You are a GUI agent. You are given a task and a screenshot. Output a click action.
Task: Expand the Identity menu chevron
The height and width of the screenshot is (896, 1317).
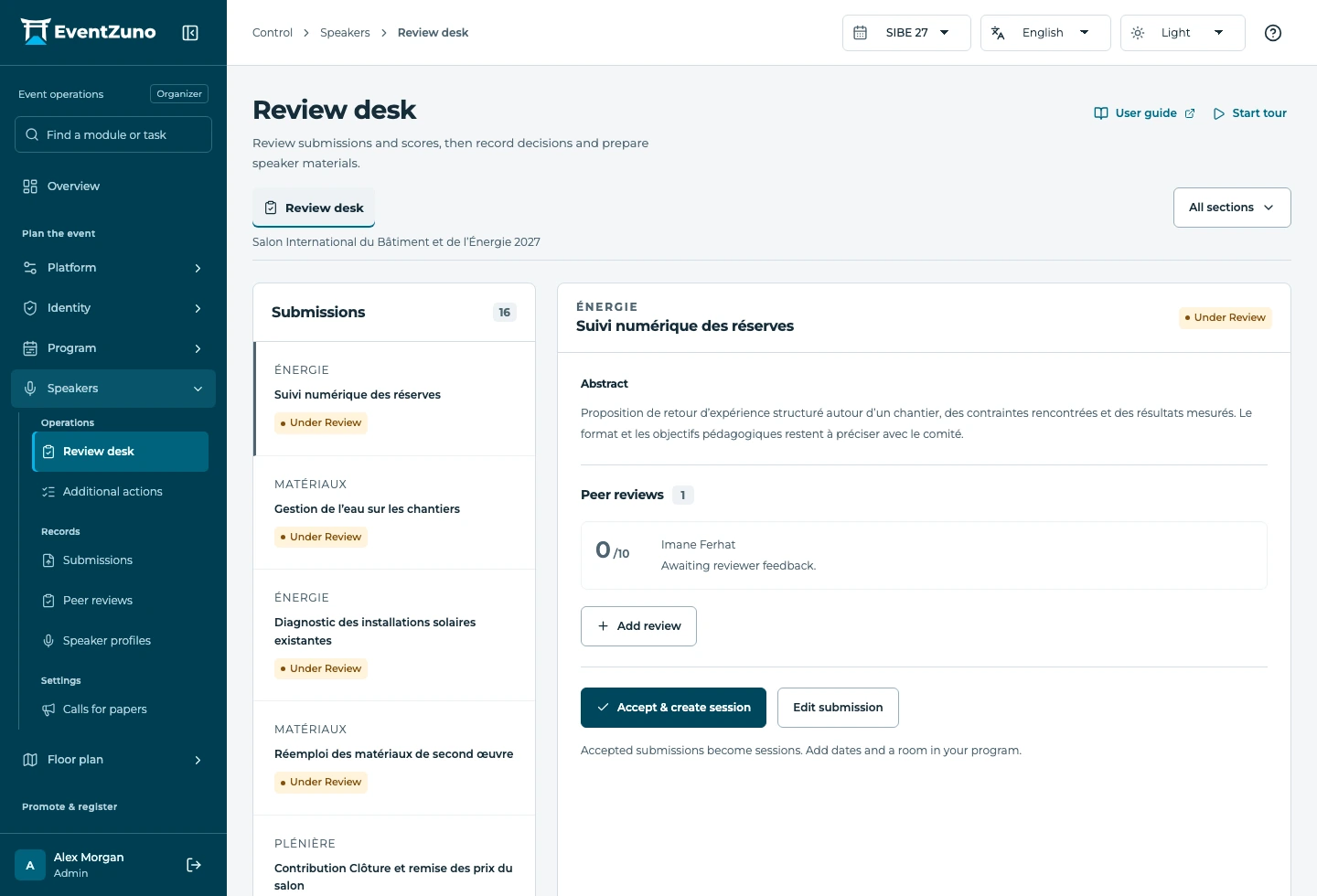(198, 308)
